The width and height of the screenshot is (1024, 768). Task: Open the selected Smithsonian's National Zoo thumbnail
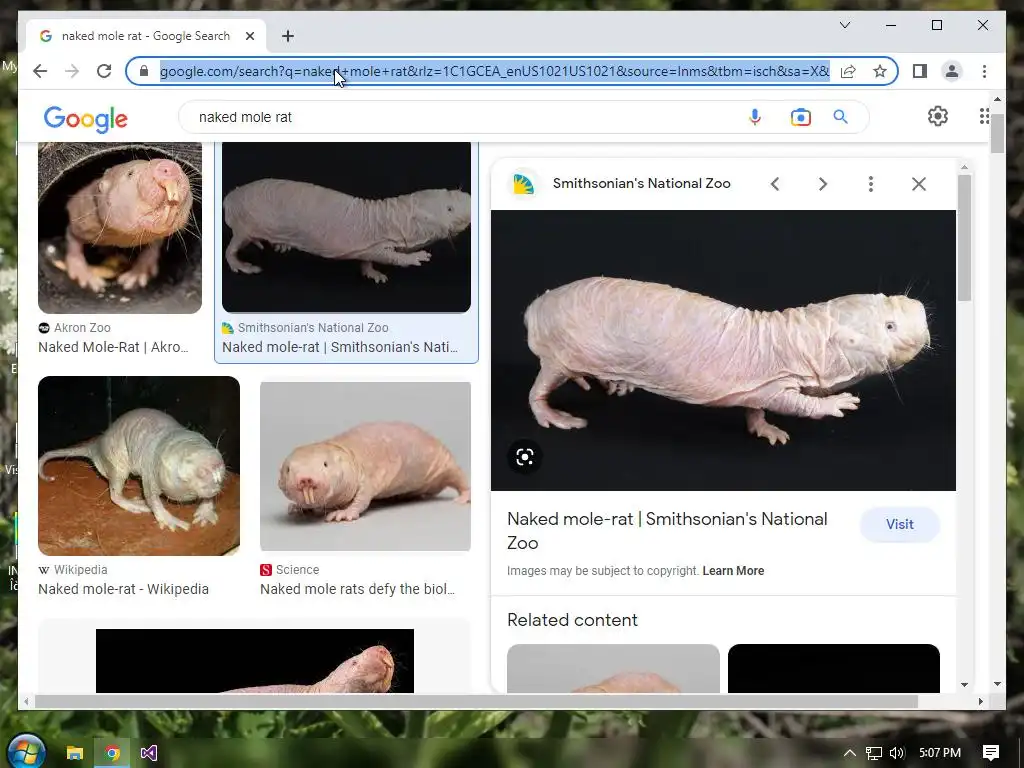point(346,228)
